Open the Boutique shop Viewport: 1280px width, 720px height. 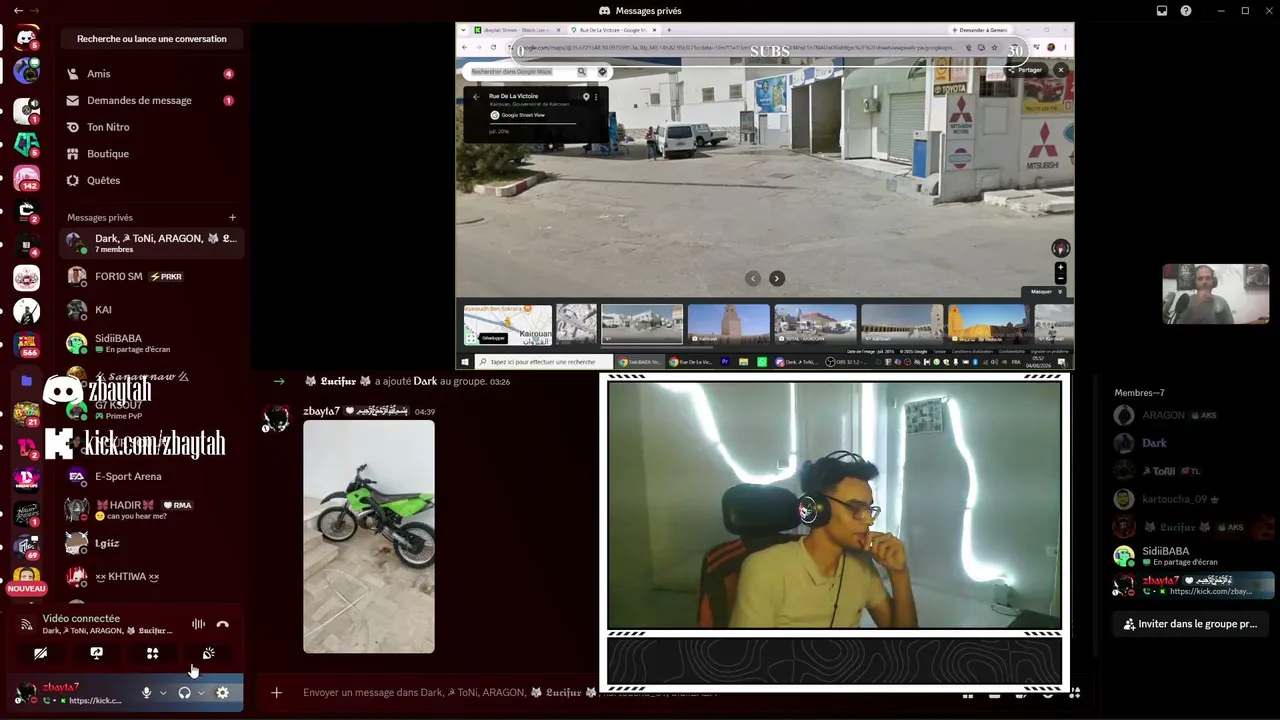coord(150,154)
